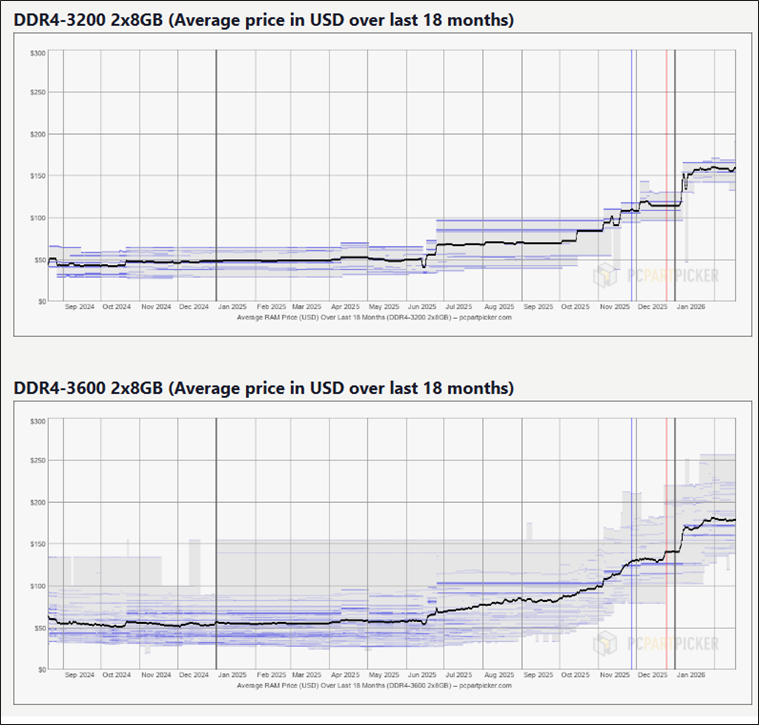Click the Dec 2024 axis label in DDR4-3600 chart

[194, 675]
